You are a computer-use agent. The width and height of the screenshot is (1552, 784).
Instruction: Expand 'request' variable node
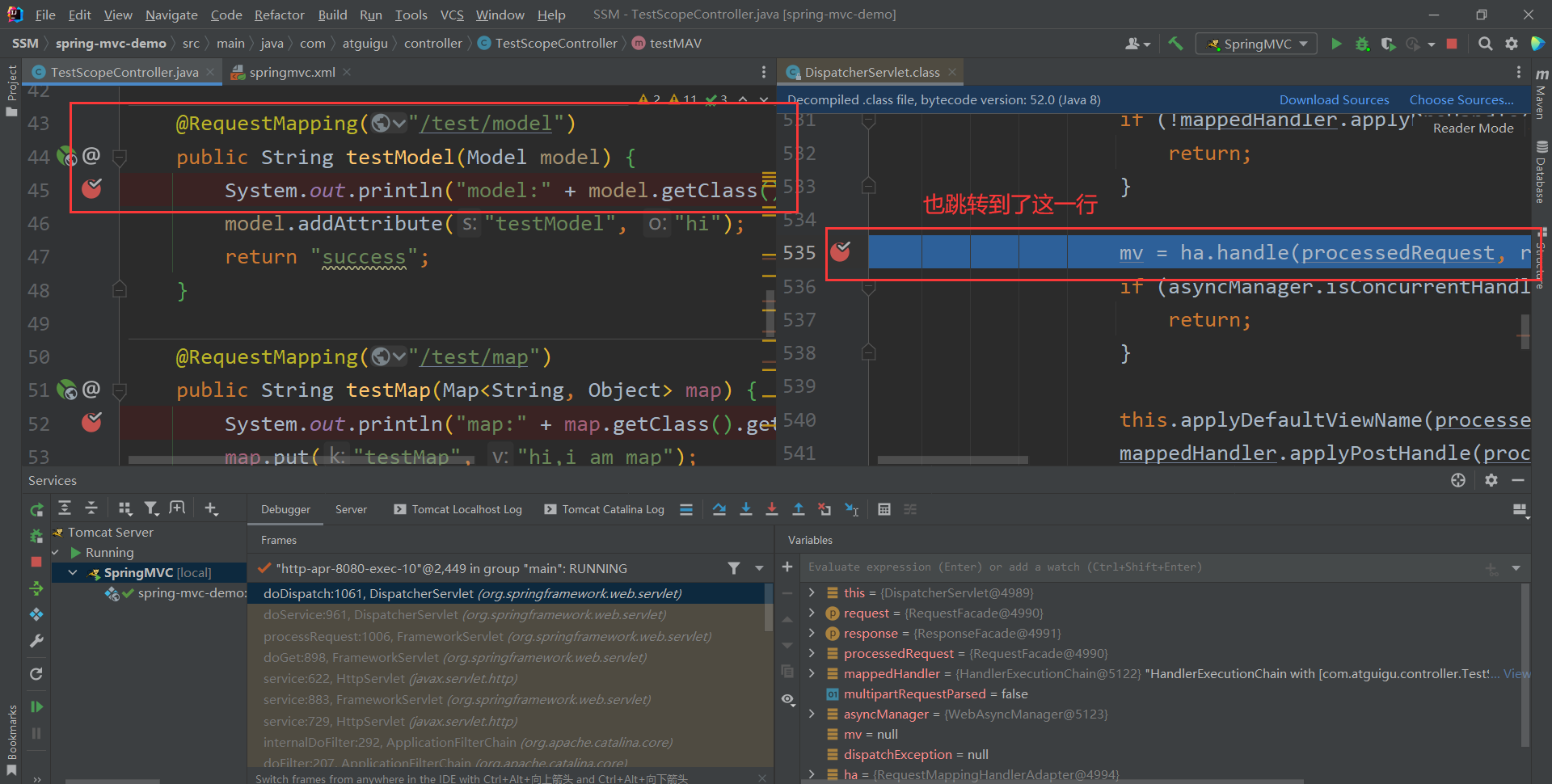pyautogui.click(x=812, y=613)
